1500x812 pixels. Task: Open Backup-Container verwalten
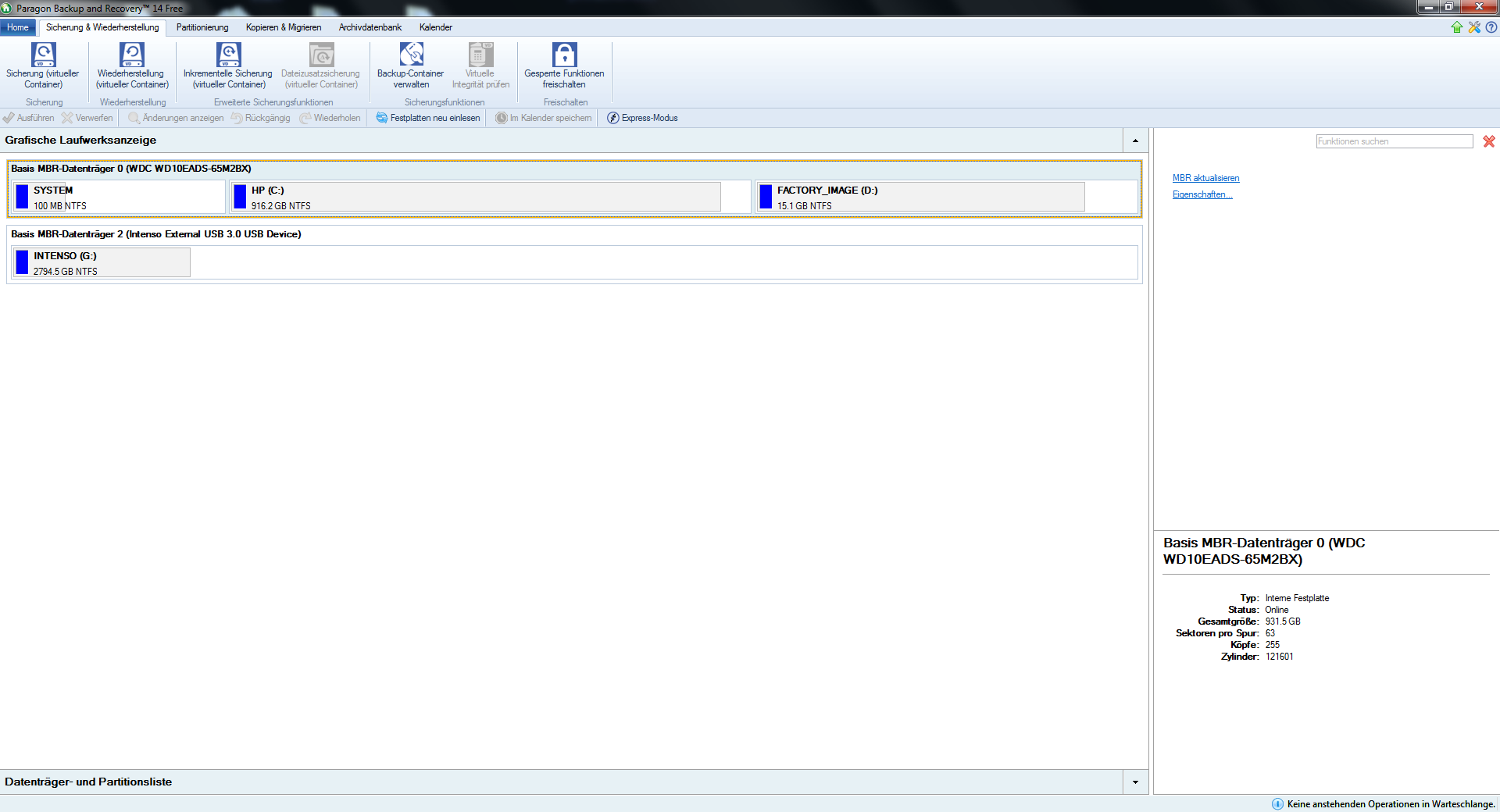pos(411,66)
